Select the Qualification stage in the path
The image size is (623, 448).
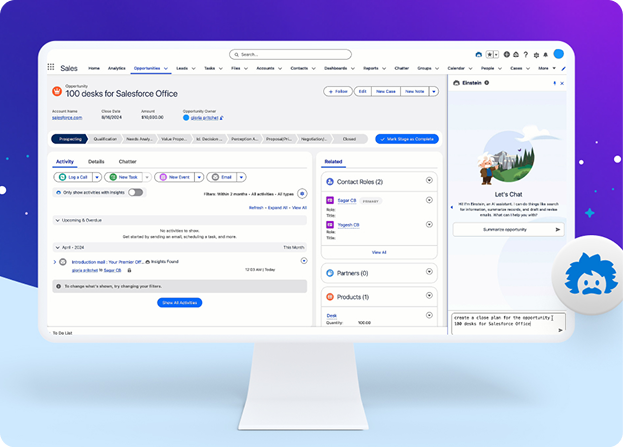[105, 139]
